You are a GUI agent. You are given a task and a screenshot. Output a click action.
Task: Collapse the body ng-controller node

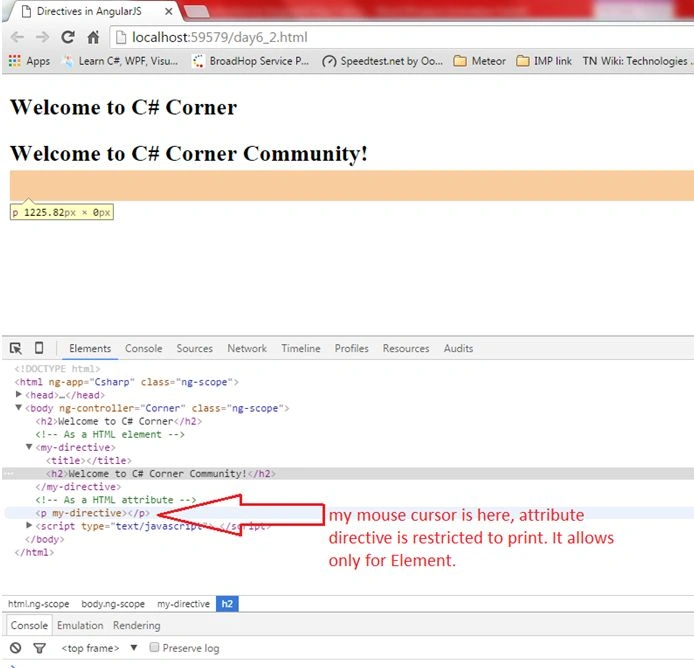click(x=19, y=407)
